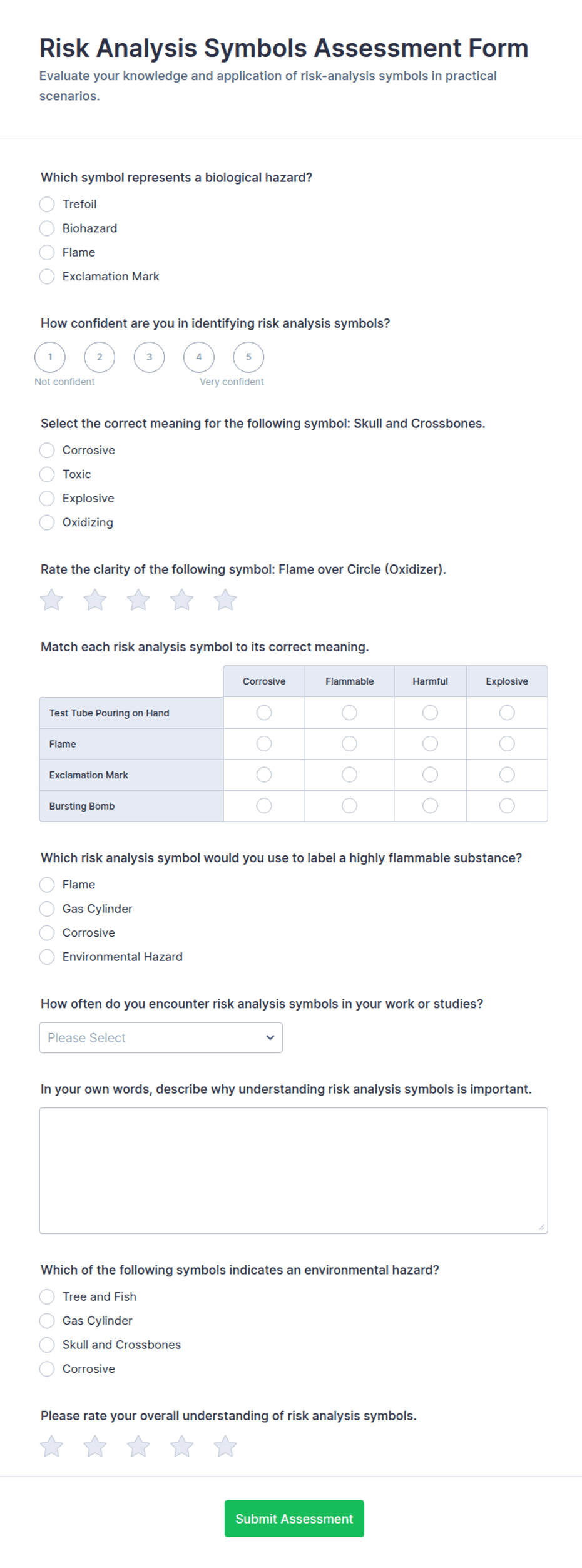Viewport: 582px width, 1568px height.
Task: Submit the assessment form
Action: 294,1519
